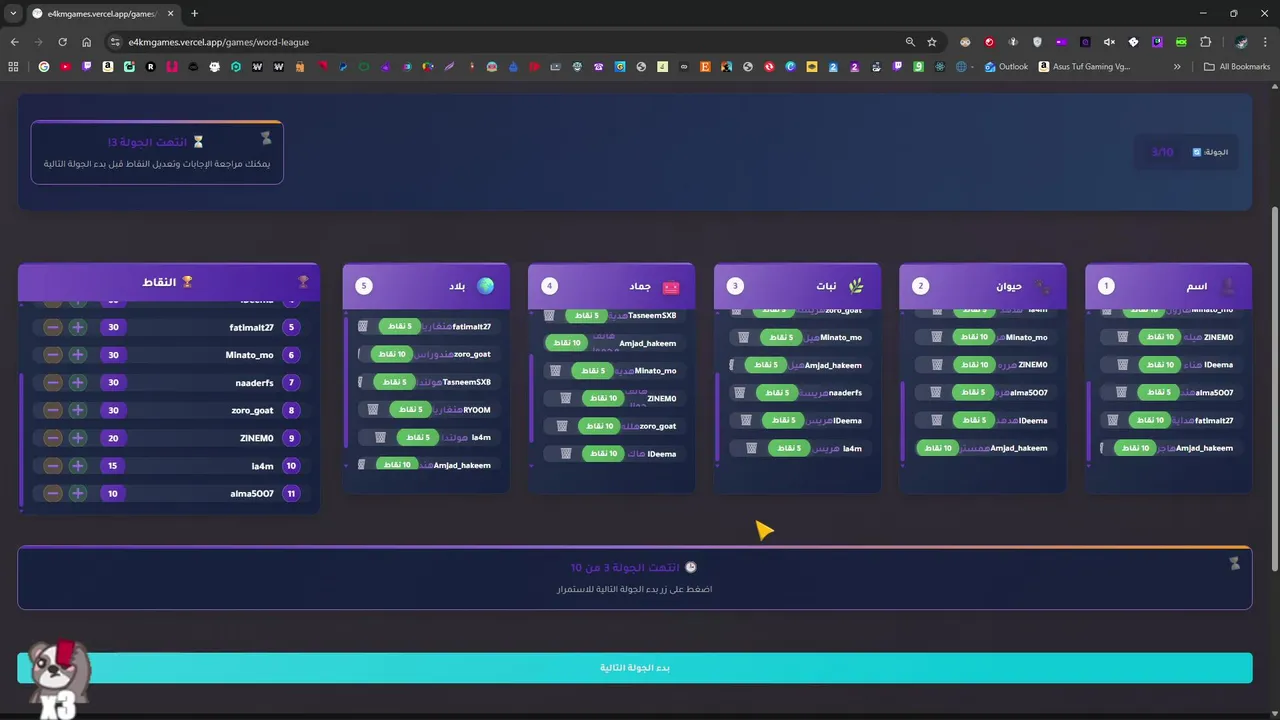Delete la4m's answer in نبات column

(754, 448)
